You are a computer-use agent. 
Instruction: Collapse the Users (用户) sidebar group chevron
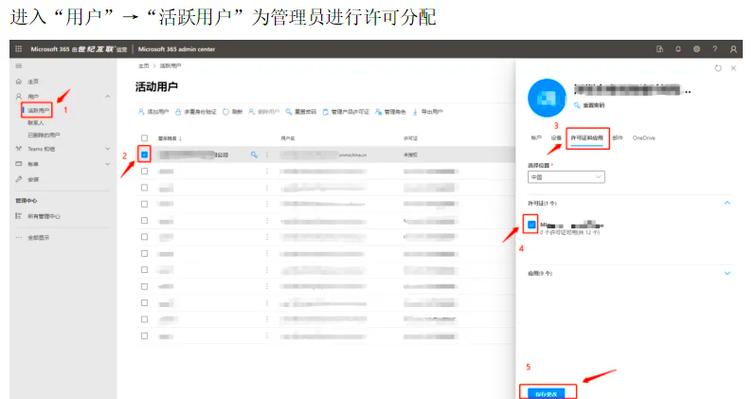pyautogui.click(x=108, y=97)
